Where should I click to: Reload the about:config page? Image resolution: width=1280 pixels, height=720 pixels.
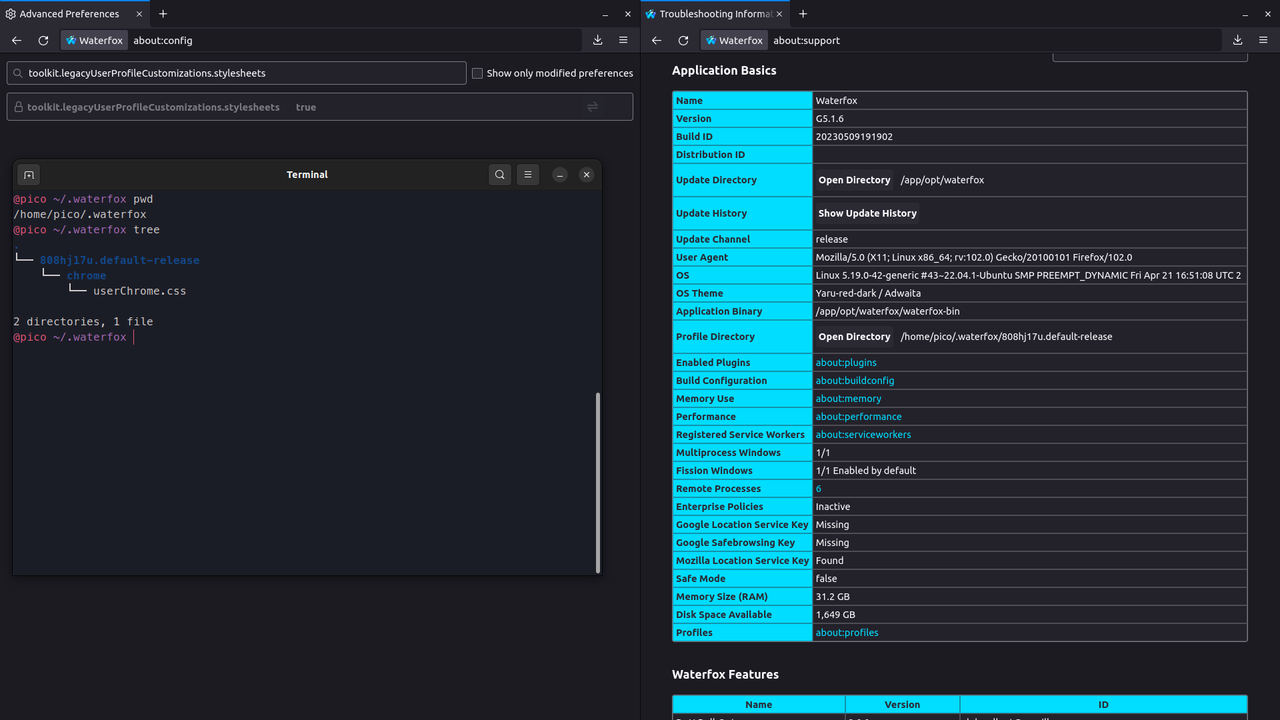click(x=43, y=40)
